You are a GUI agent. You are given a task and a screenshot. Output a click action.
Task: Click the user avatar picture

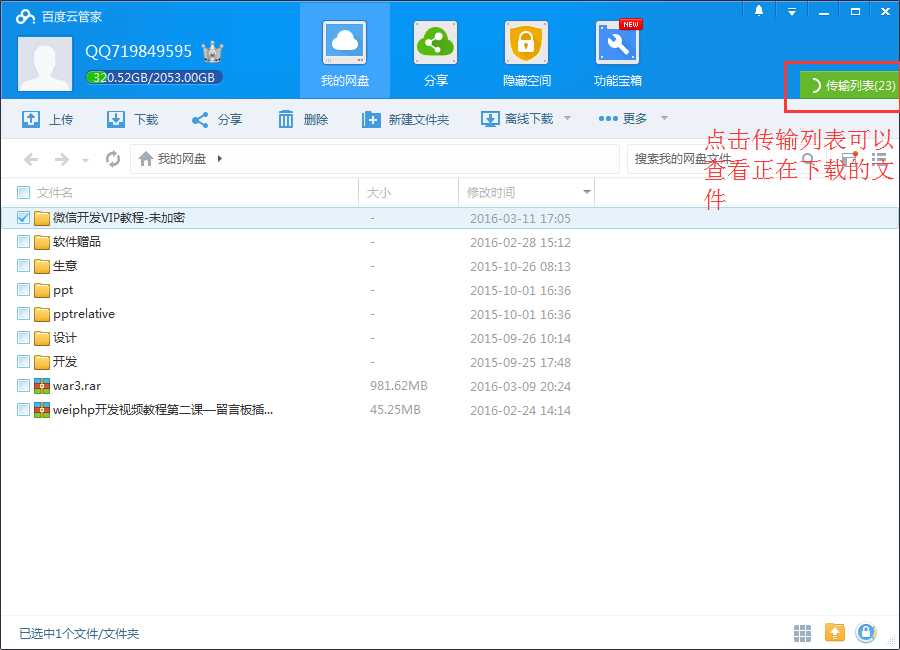(x=45, y=64)
